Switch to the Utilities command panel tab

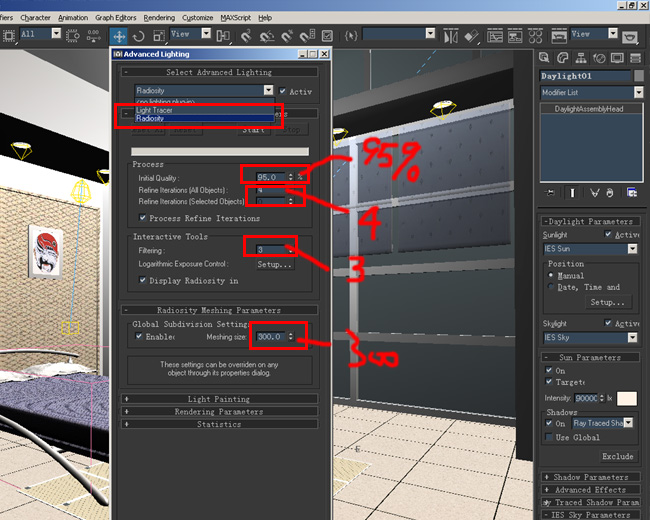635,58
